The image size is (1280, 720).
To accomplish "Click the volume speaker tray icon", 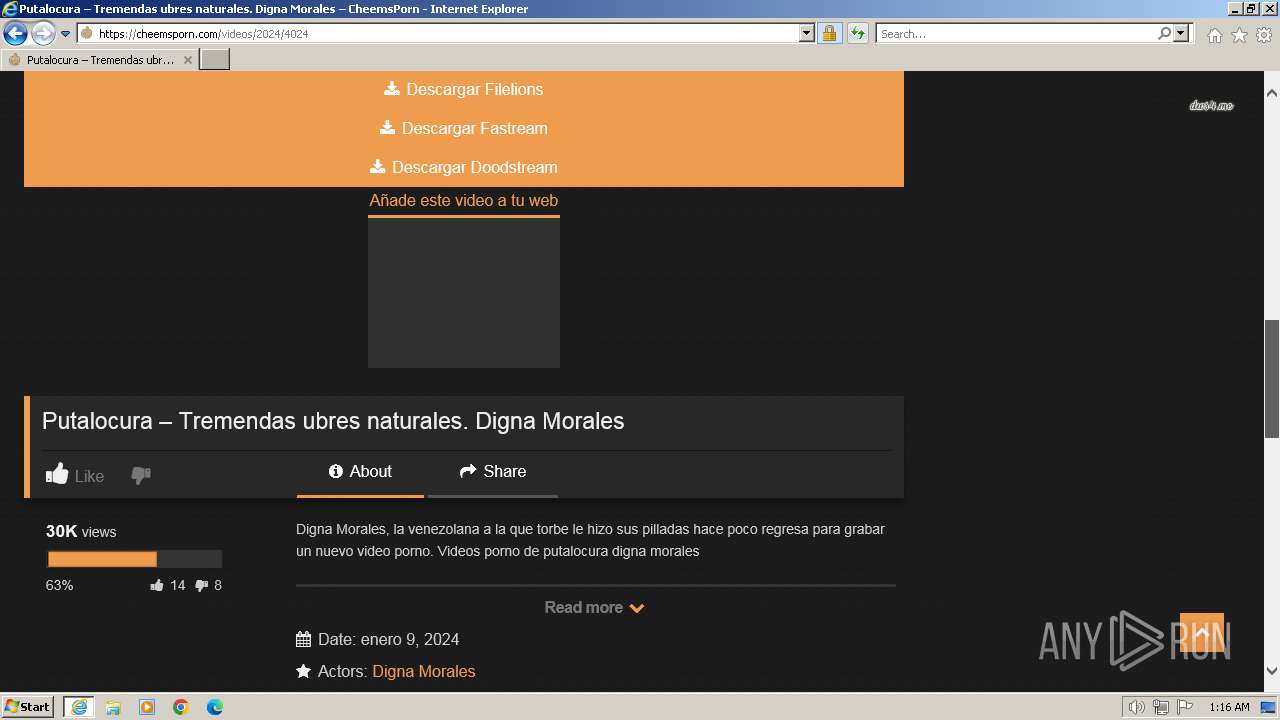I will (x=1137, y=707).
